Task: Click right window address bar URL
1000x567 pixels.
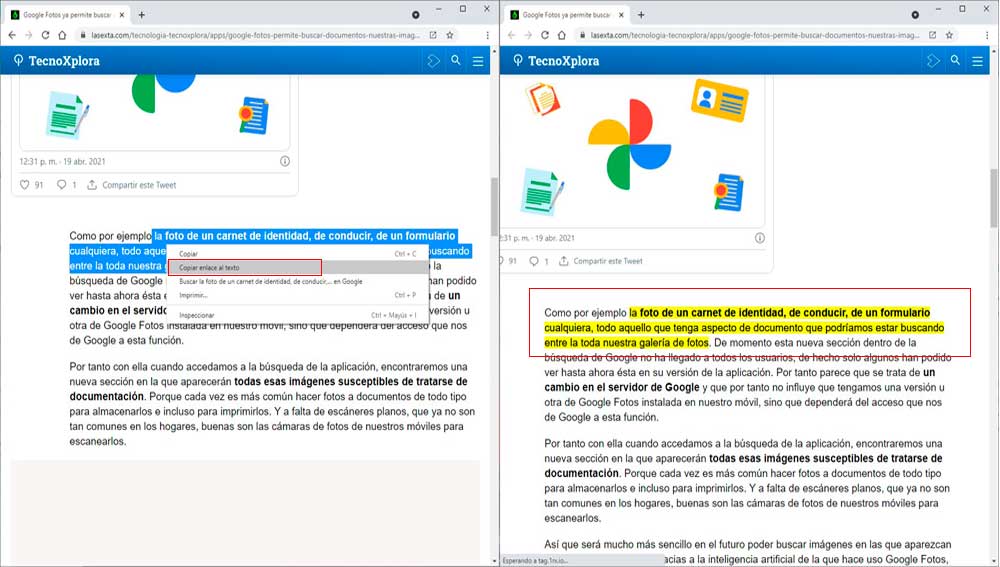Action: point(754,35)
